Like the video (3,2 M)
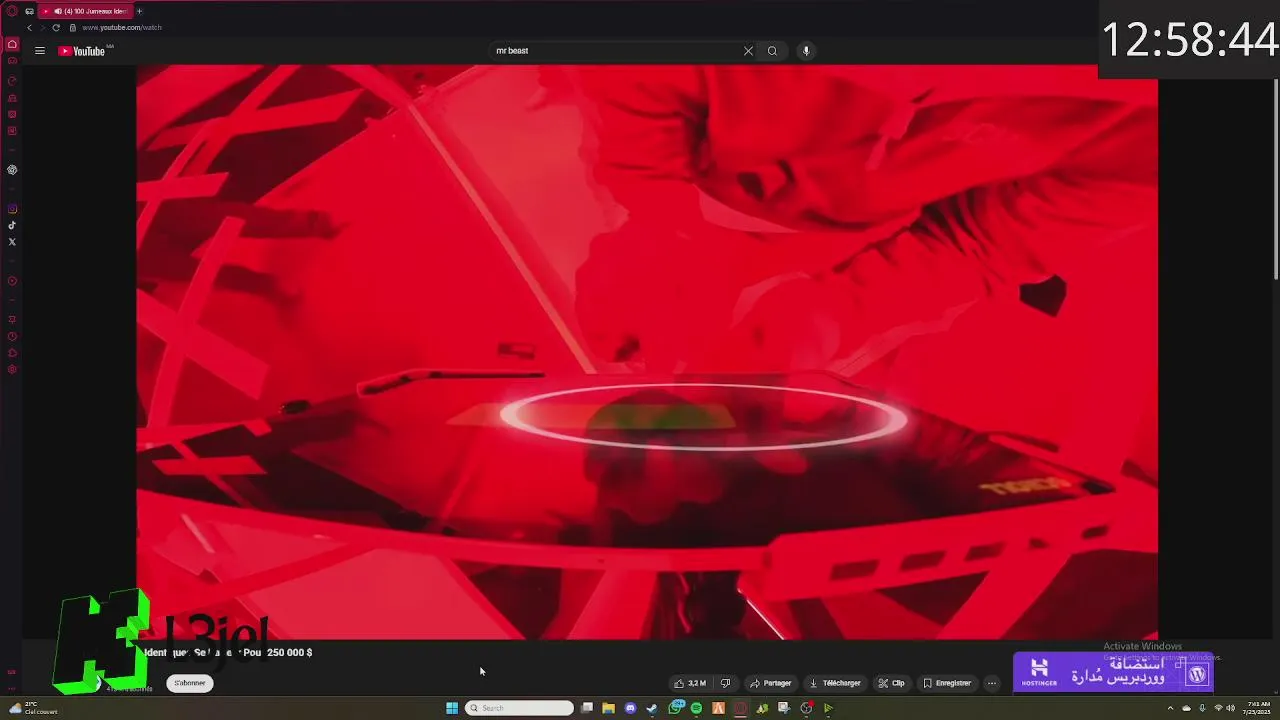This screenshot has width=1280, height=720. tap(690, 683)
